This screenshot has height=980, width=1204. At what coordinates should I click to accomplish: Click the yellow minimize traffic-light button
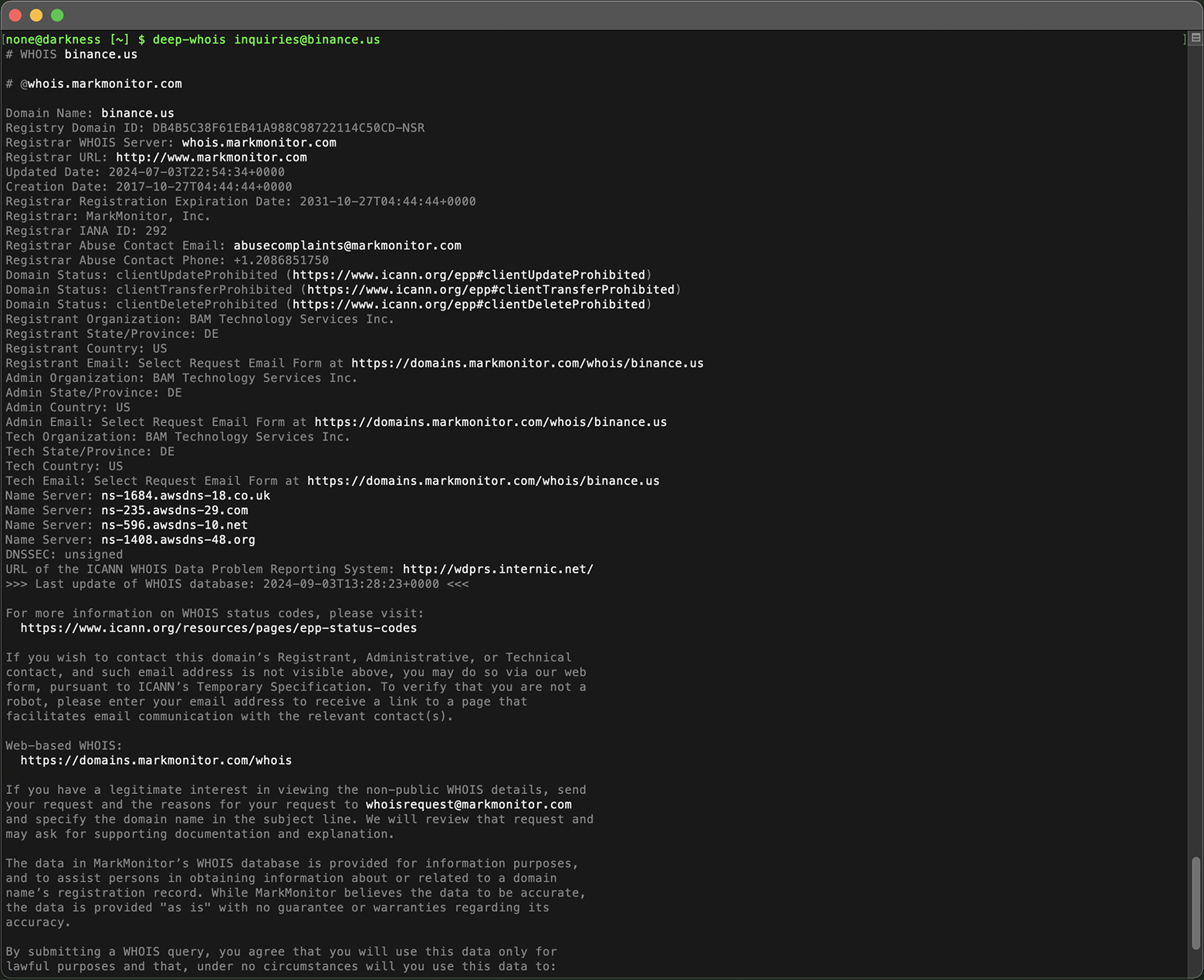(34, 15)
